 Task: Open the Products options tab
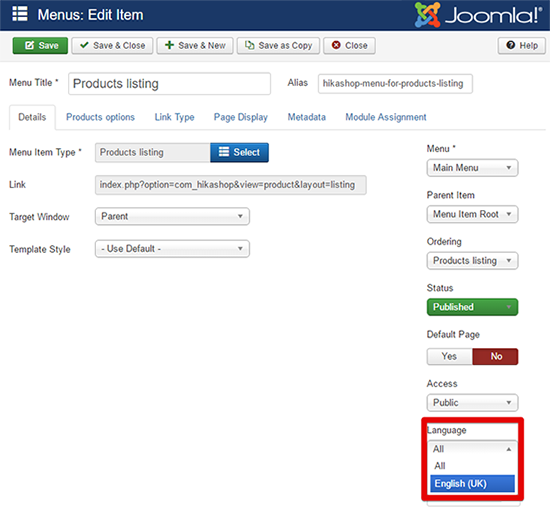[100, 117]
